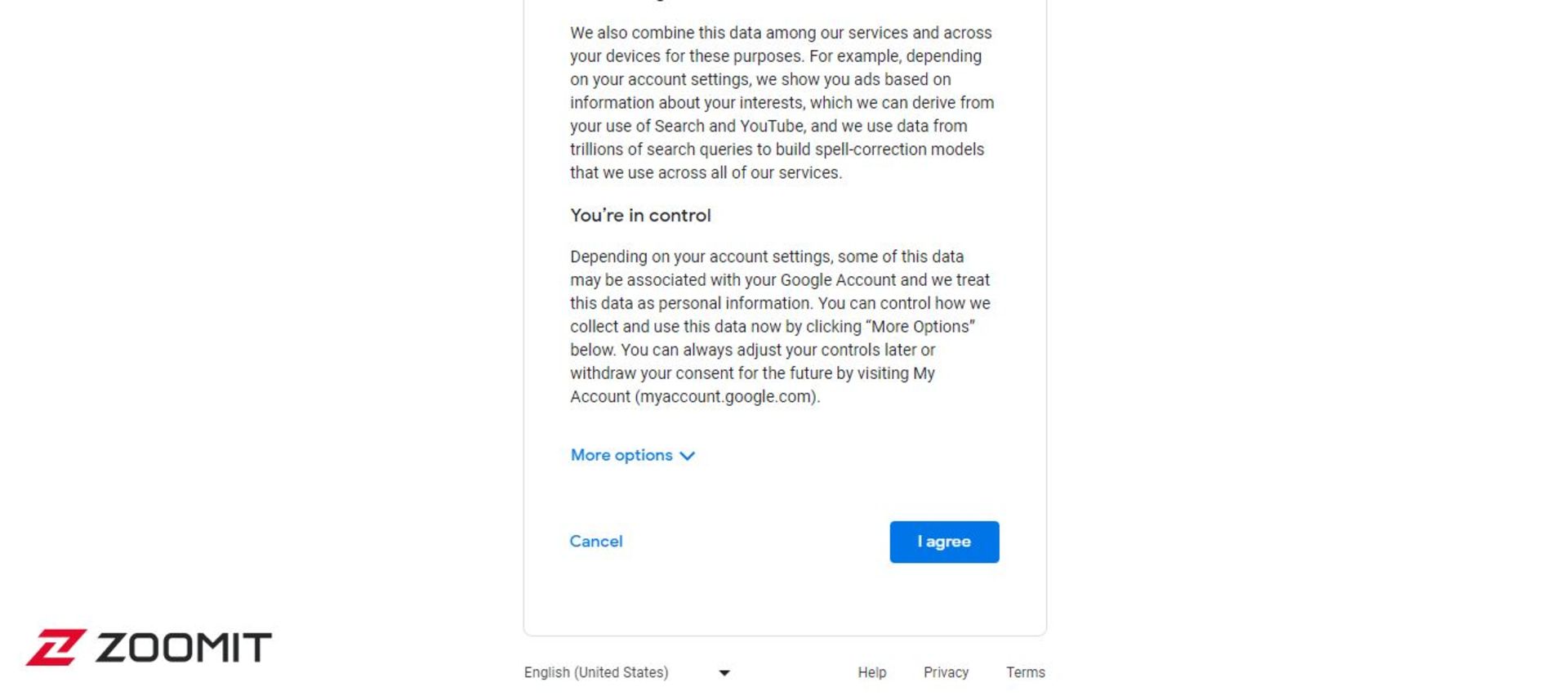Click the red Z Zoomit logo icon
Screen dimensions: 1568x696
tap(56, 647)
